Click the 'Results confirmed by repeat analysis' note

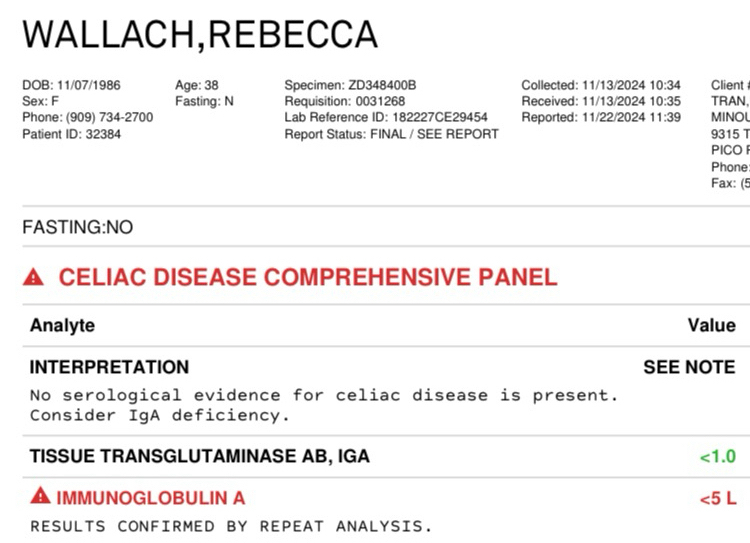(x=231, y=526)
